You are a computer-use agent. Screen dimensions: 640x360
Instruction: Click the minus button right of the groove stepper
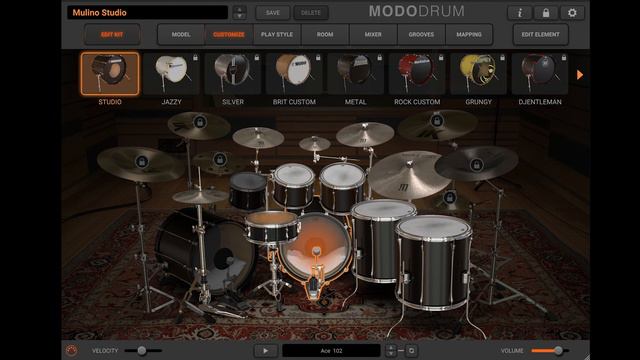click(401, 350)
